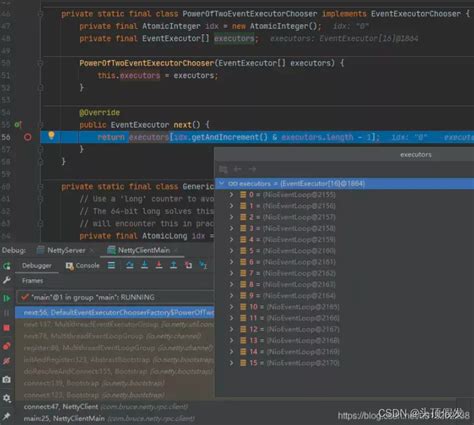This screenshot has width=474, height=425.
Task: Select connect:47, NettyClient stack frame
Action: tap(106, 407)
